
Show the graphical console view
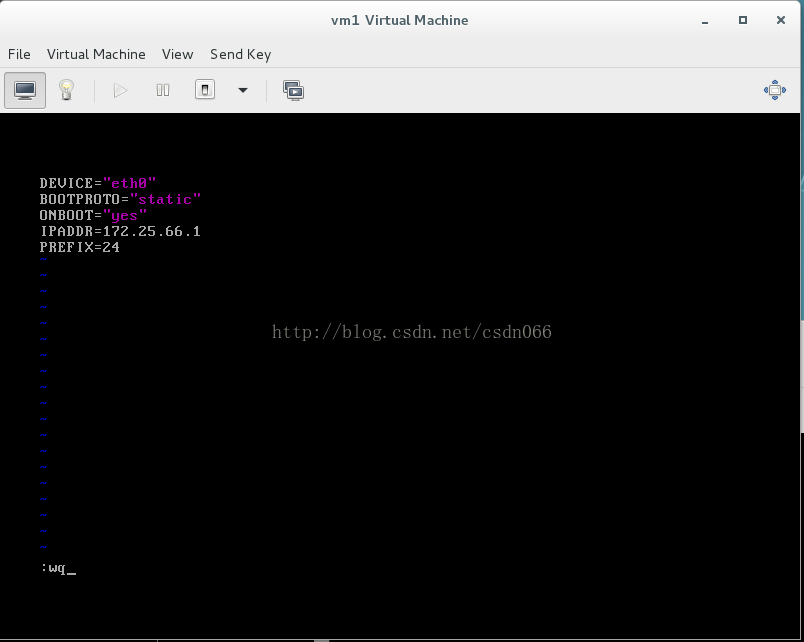pyautogui.click(x=25, y=91)
